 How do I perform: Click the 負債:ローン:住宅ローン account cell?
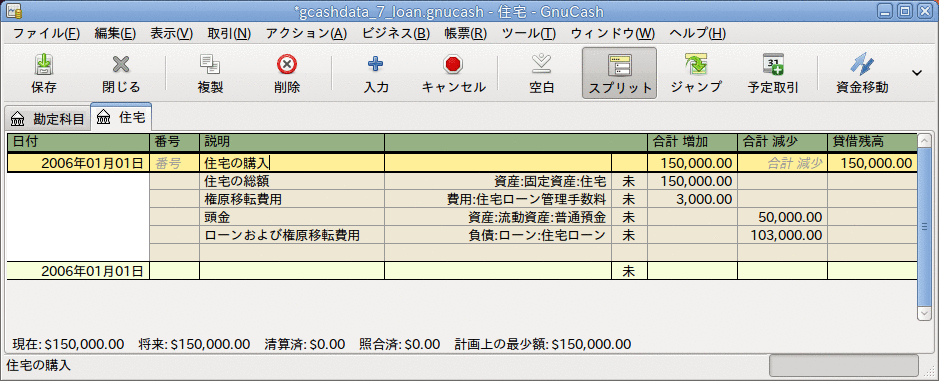pos(498,235)
